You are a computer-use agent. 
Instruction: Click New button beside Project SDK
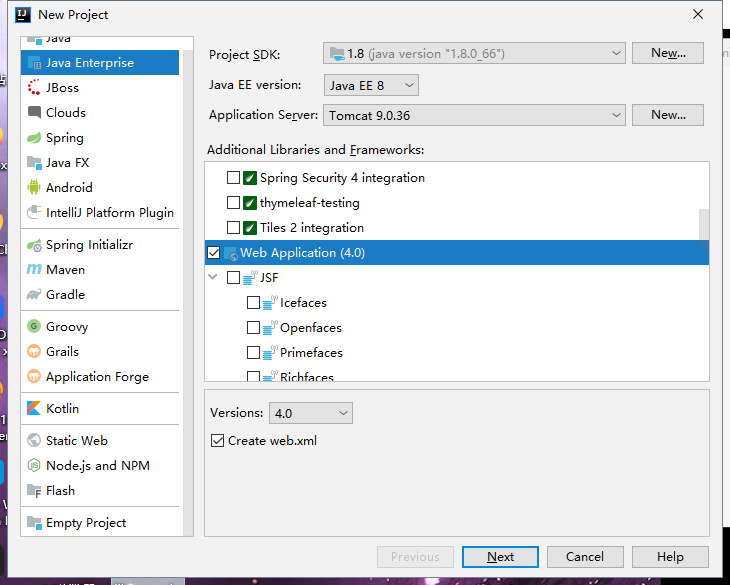coord(668,53)
